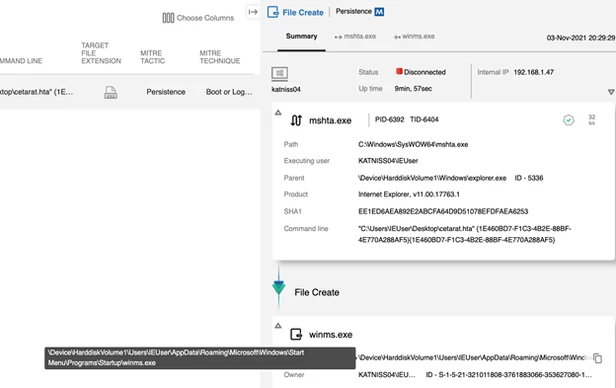The width and height of the screenshot is (616, 388).
Task: Click the winms.exe file icon
Action: (x=296, y=334)
